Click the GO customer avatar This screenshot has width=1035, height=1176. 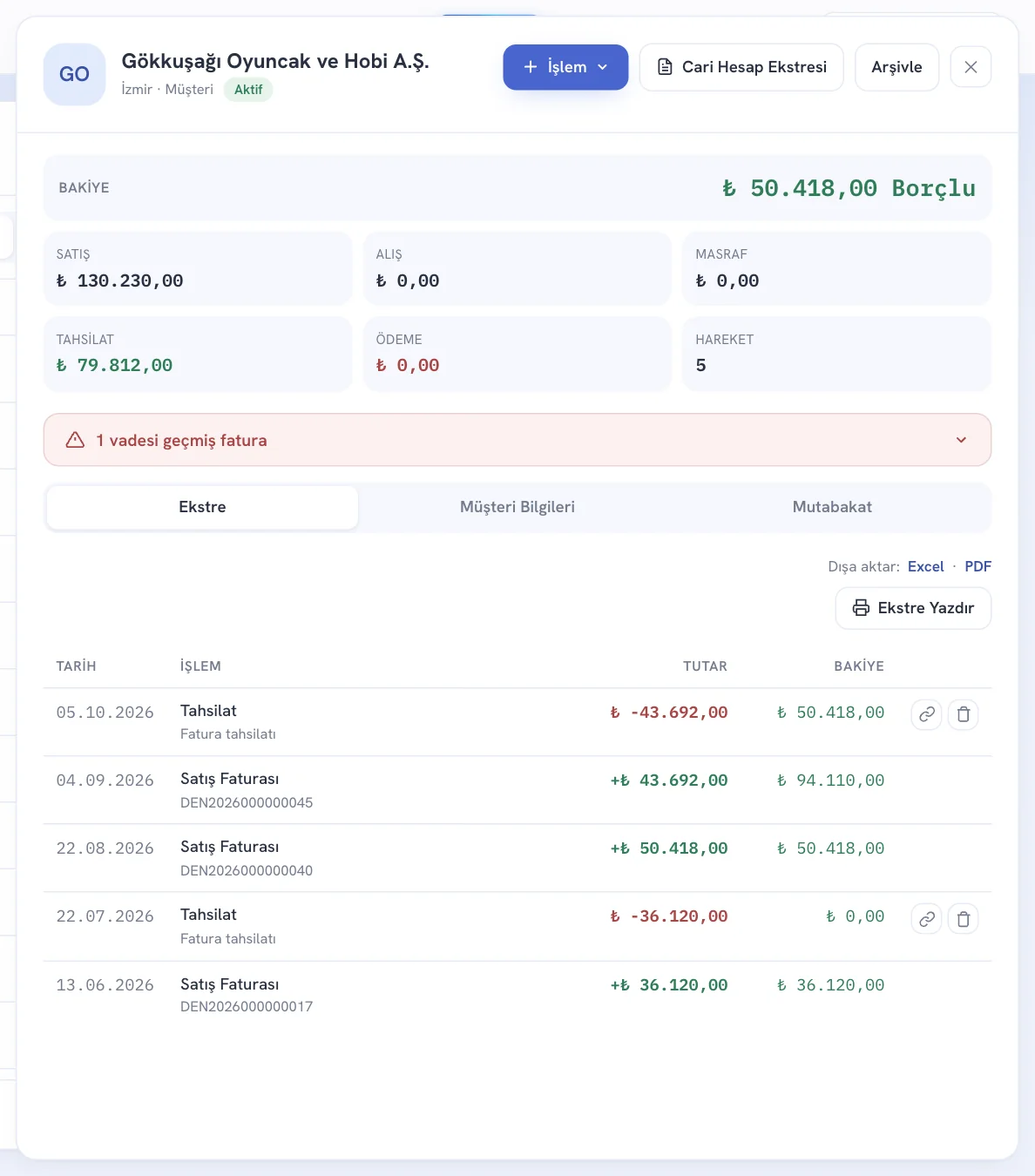tap(75, 75)
